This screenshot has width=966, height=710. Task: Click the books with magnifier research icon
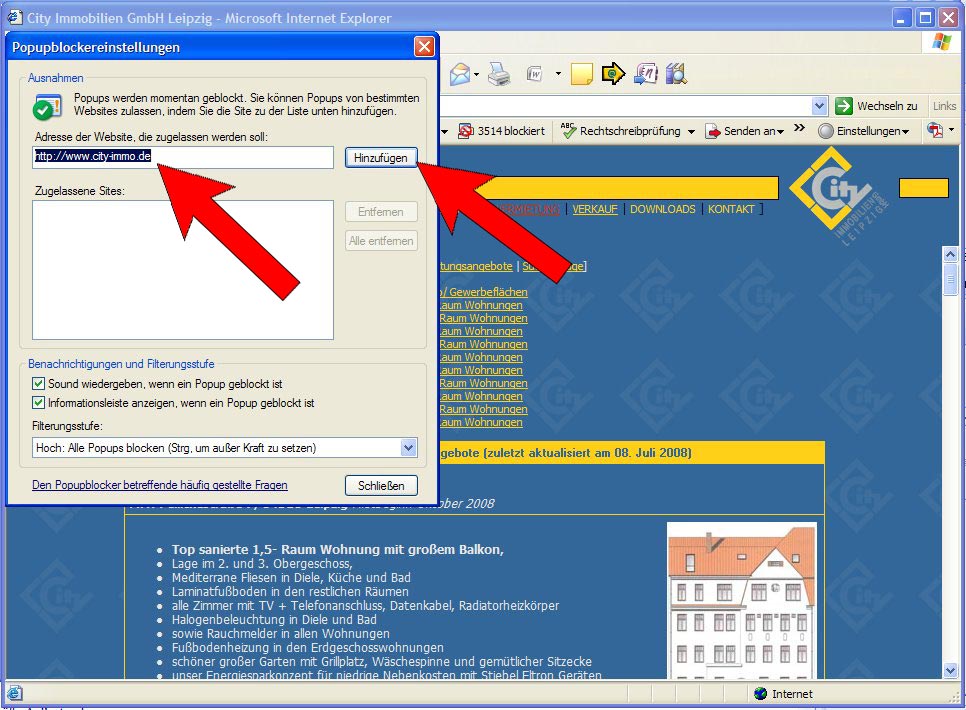tap(676, 74)
